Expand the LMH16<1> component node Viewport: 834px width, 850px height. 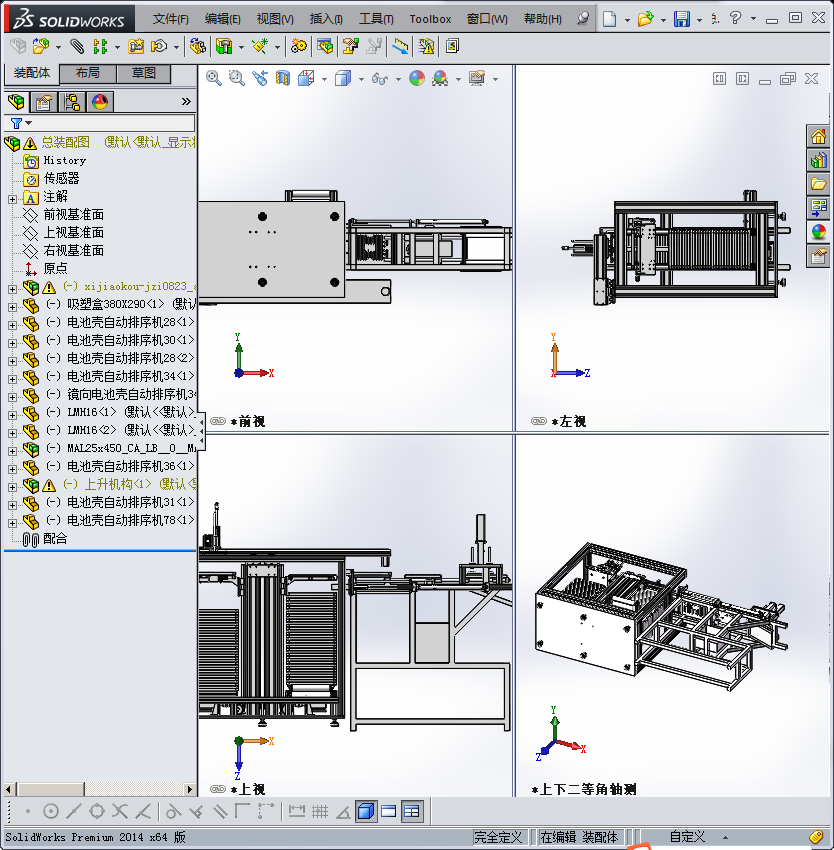12,415
